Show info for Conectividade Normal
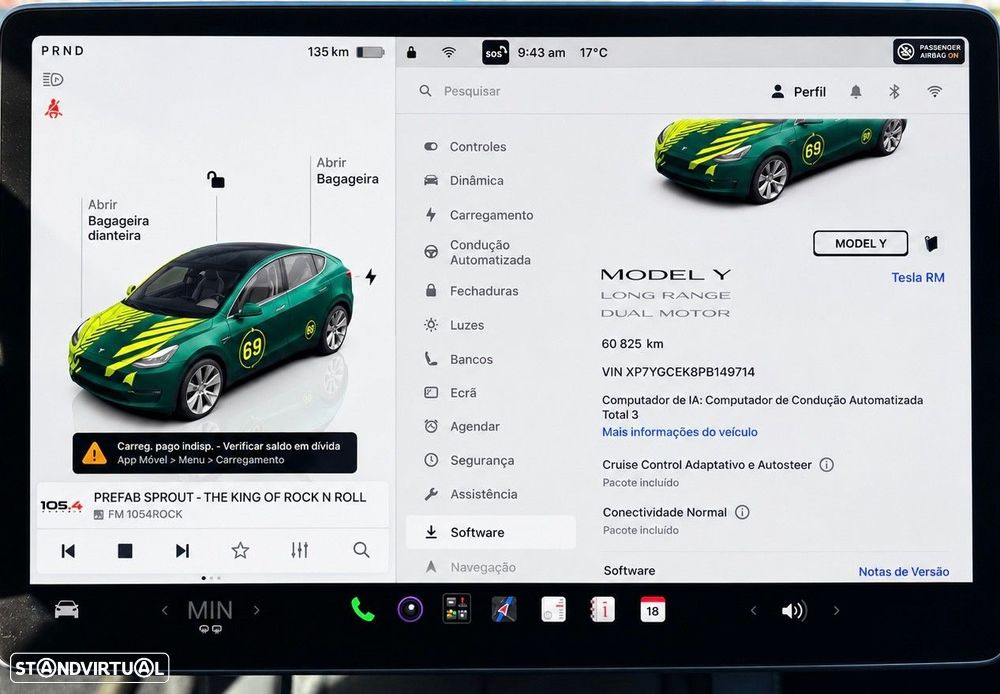The width and height of the screenshot is (1000, 694). coord(742,512)
